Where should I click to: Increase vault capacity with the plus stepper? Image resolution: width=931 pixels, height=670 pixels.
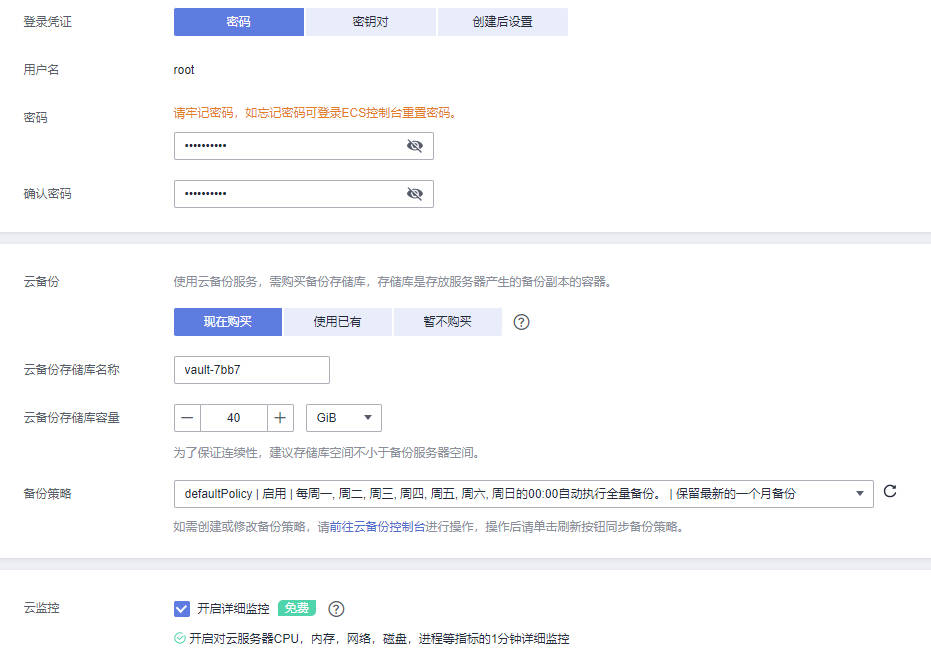click(278, 417)
